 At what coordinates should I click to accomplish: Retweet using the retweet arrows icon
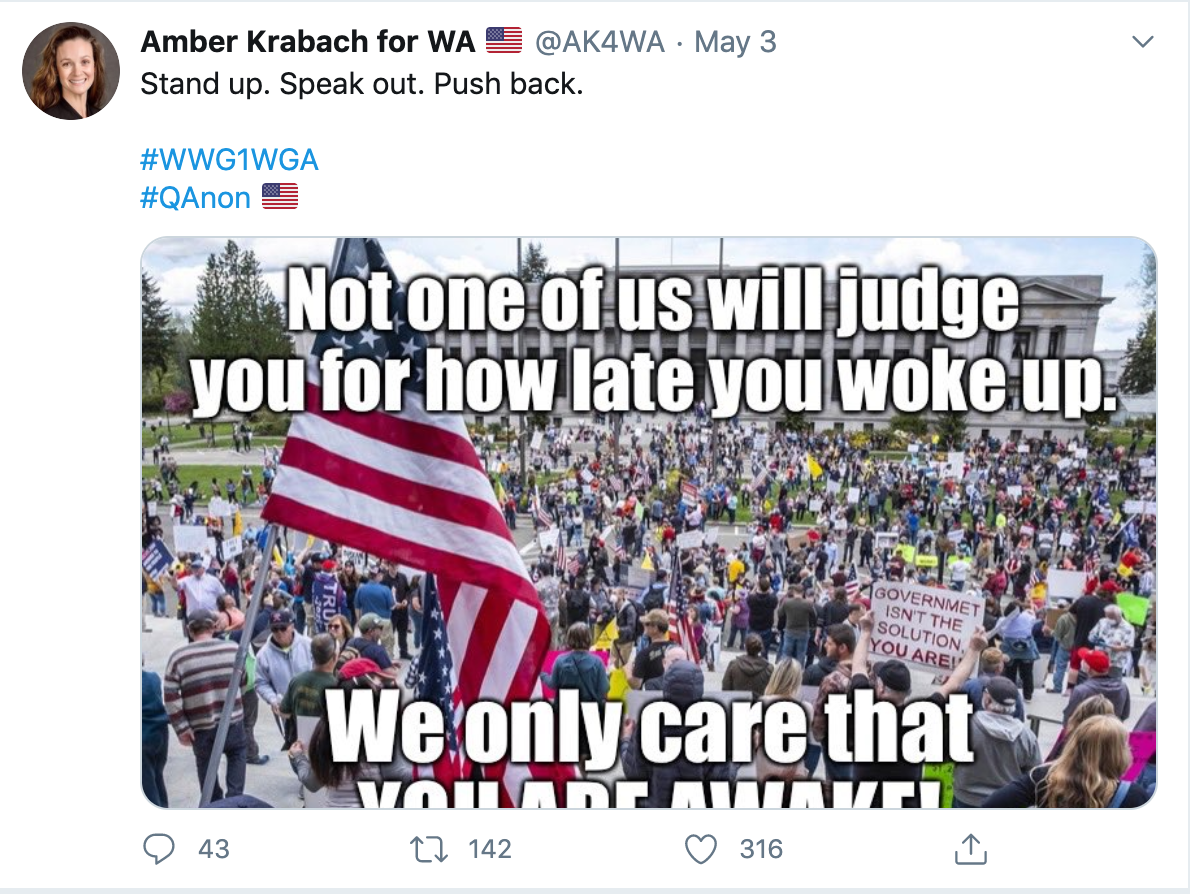429,849
